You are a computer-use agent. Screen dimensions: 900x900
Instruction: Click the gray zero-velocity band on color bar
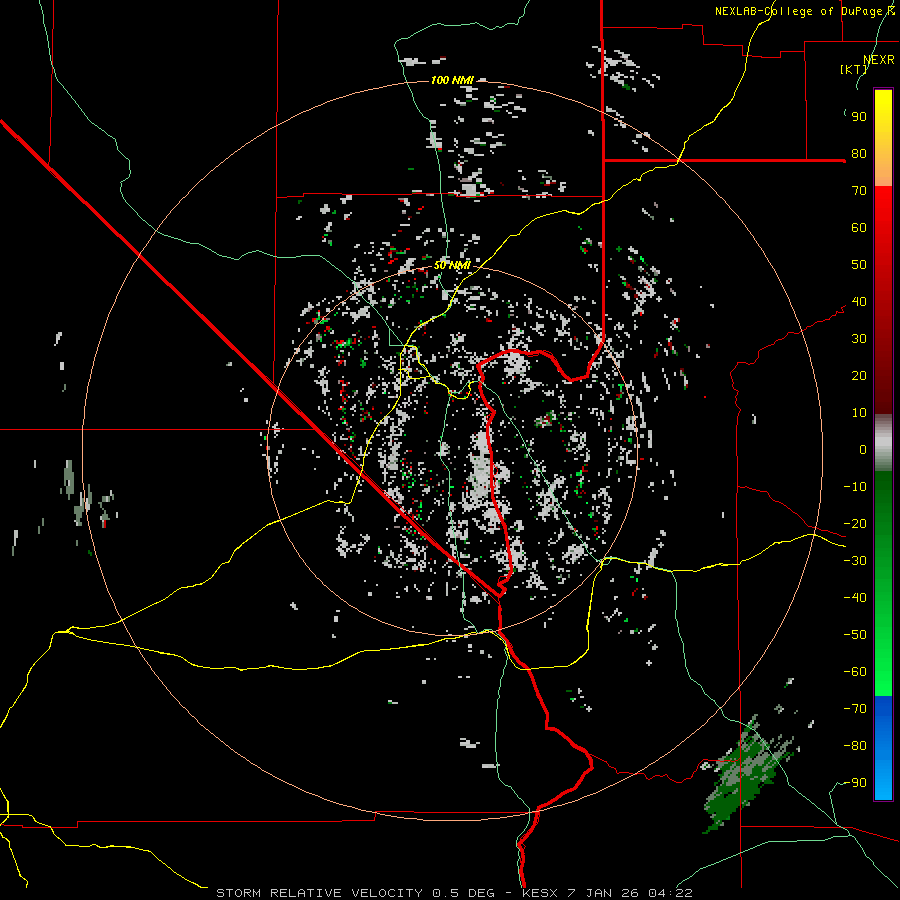click(x=883, y=442)
